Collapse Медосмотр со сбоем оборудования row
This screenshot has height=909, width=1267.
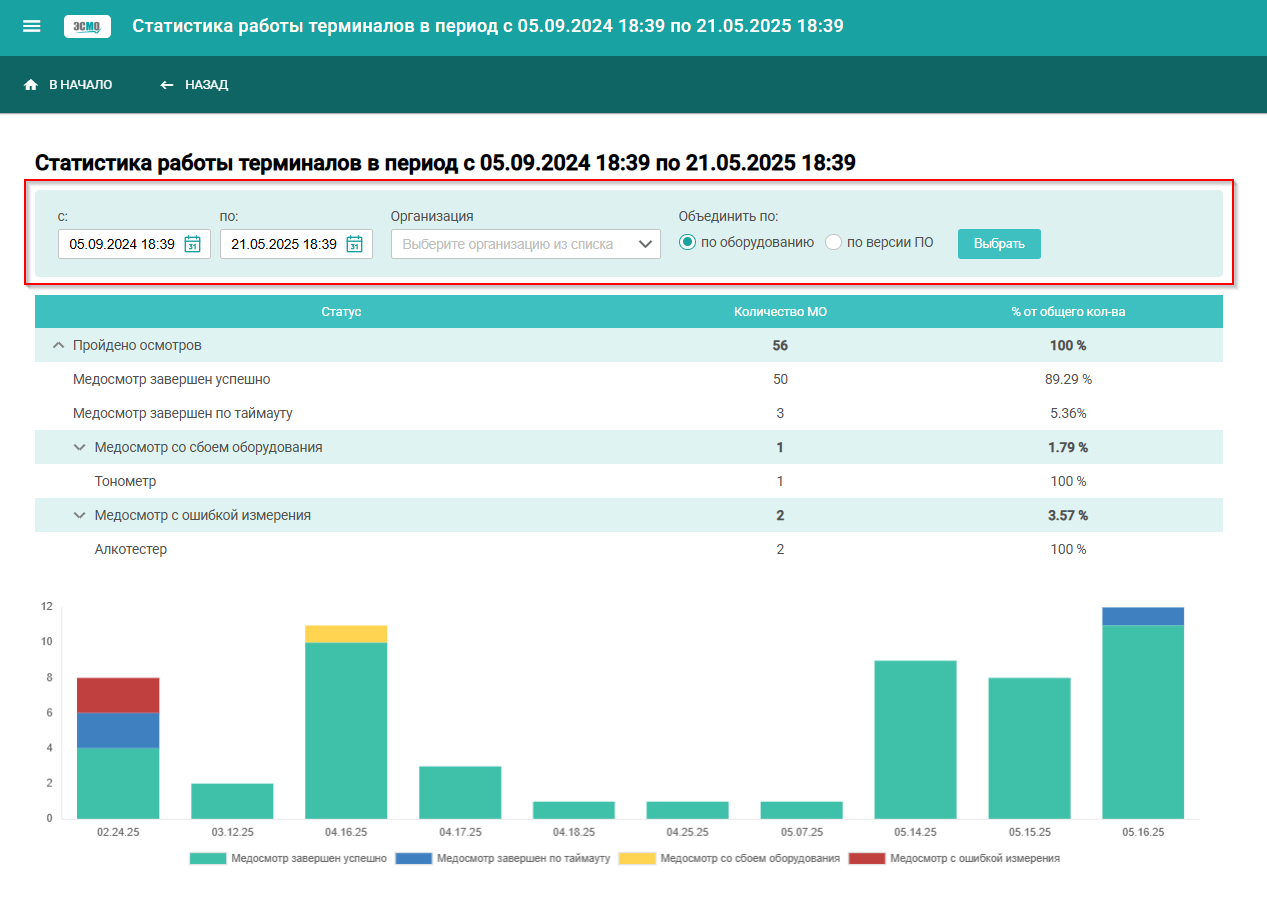[80, 447]
